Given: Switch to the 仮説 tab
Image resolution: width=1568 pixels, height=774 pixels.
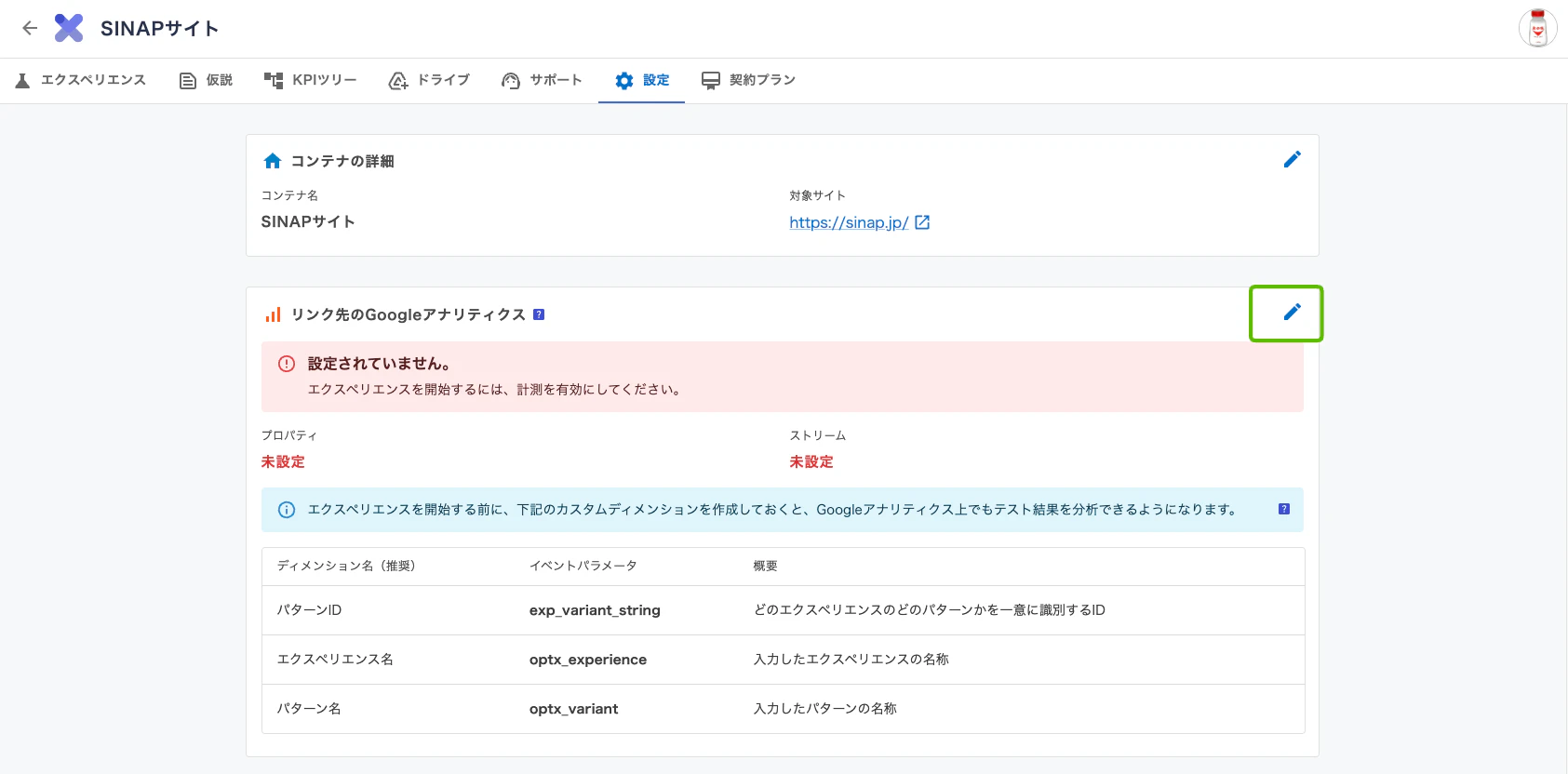Looking at the screenshot, I should (206, 80).
